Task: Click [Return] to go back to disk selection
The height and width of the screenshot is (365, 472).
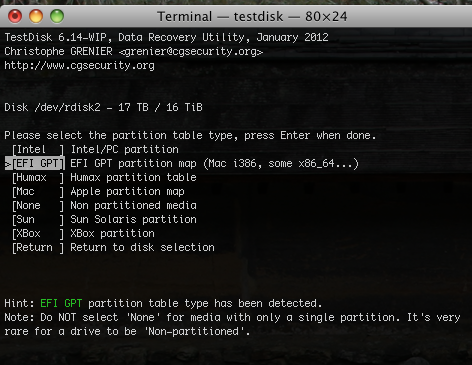Action: coord(38,248)
